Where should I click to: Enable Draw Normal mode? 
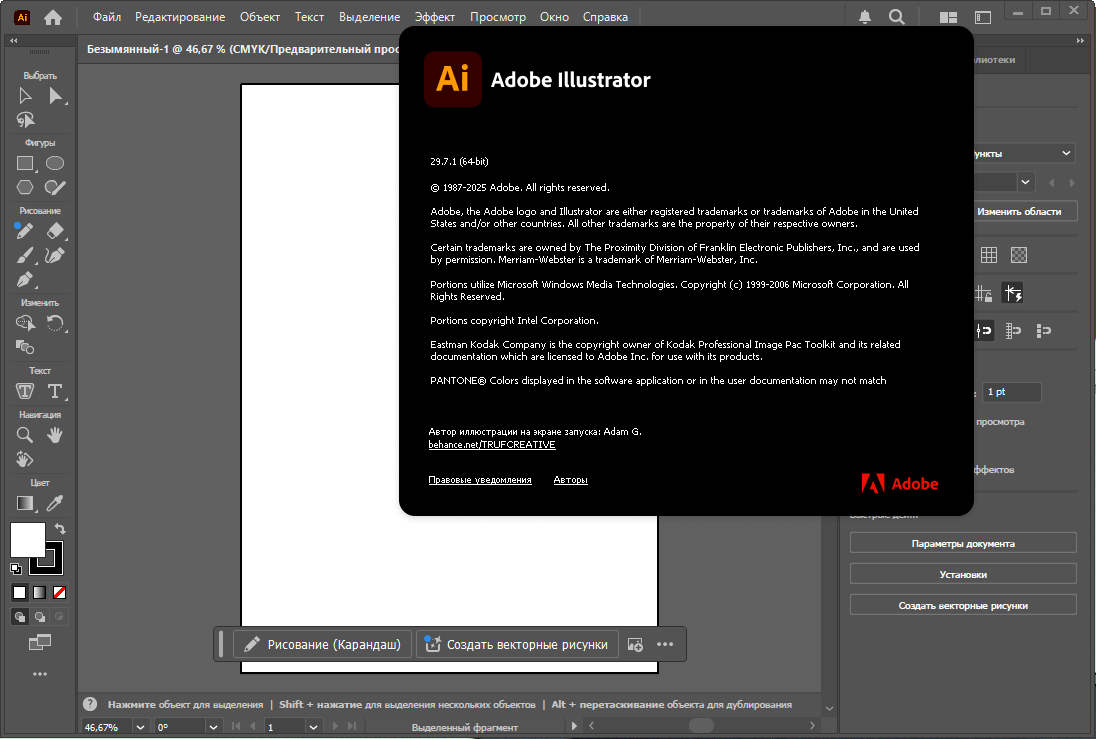20,617
